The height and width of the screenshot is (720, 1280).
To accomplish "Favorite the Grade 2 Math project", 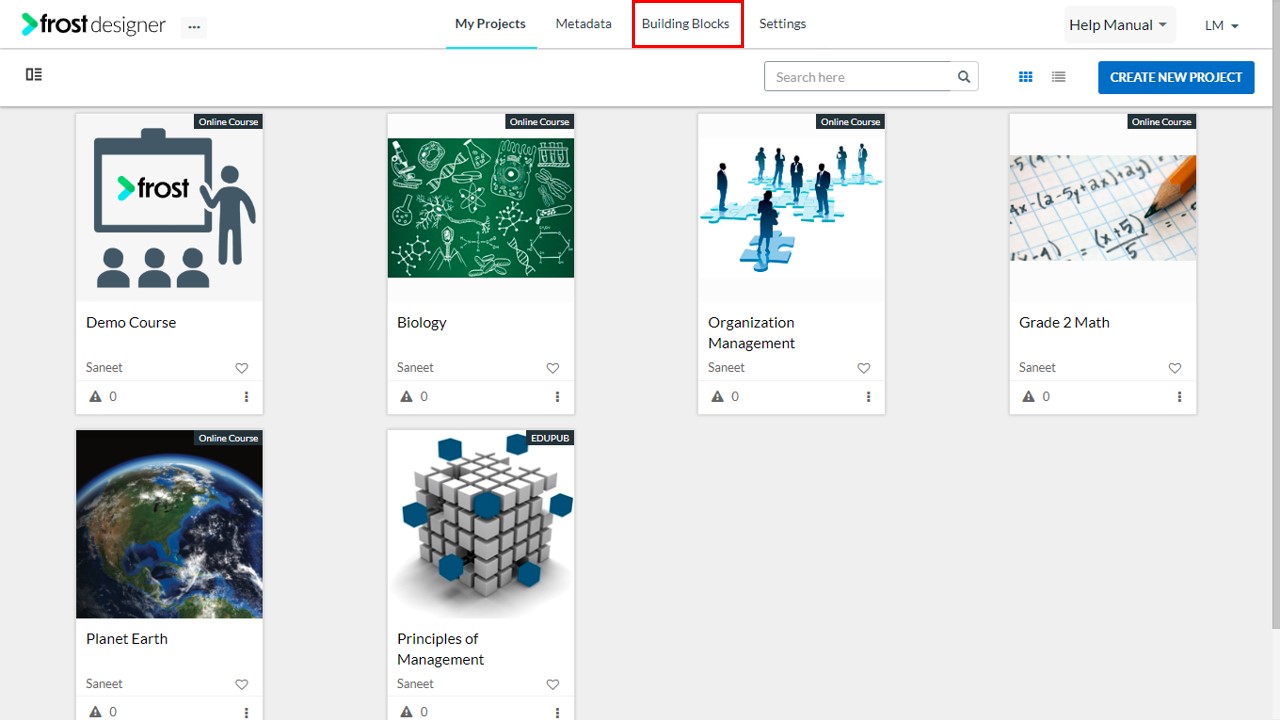I will (1175, 368).
